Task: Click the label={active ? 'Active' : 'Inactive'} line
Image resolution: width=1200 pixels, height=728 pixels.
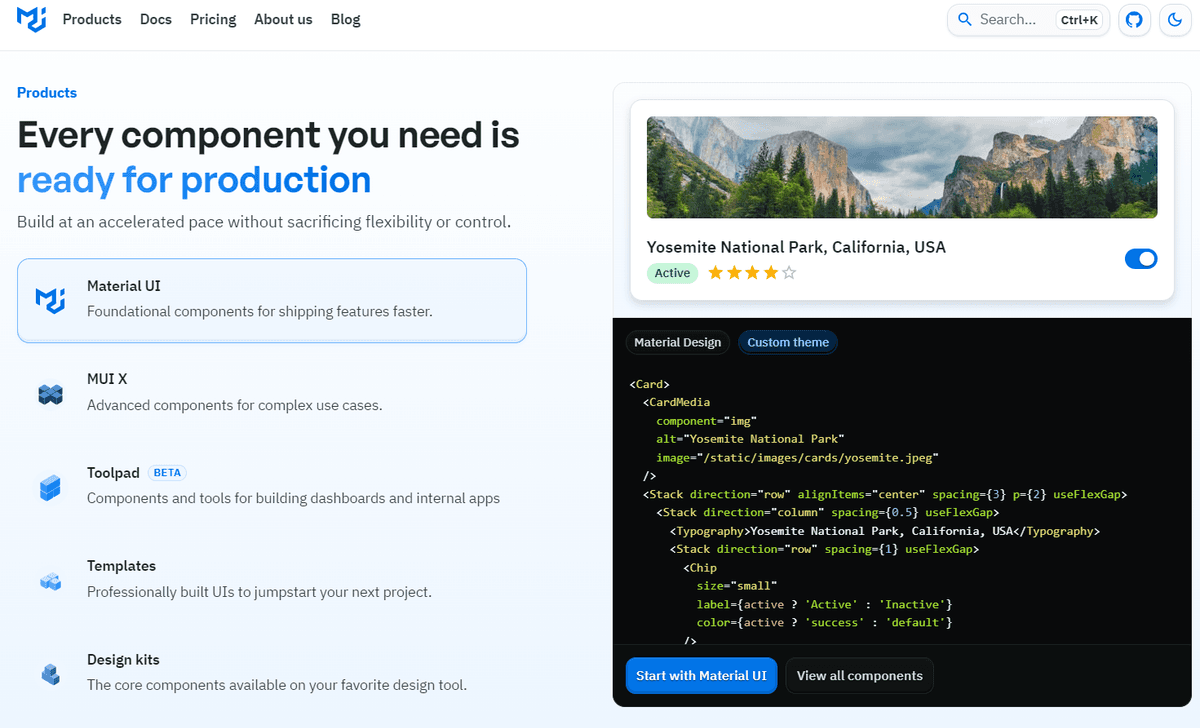Action: (x=824, y=604)
